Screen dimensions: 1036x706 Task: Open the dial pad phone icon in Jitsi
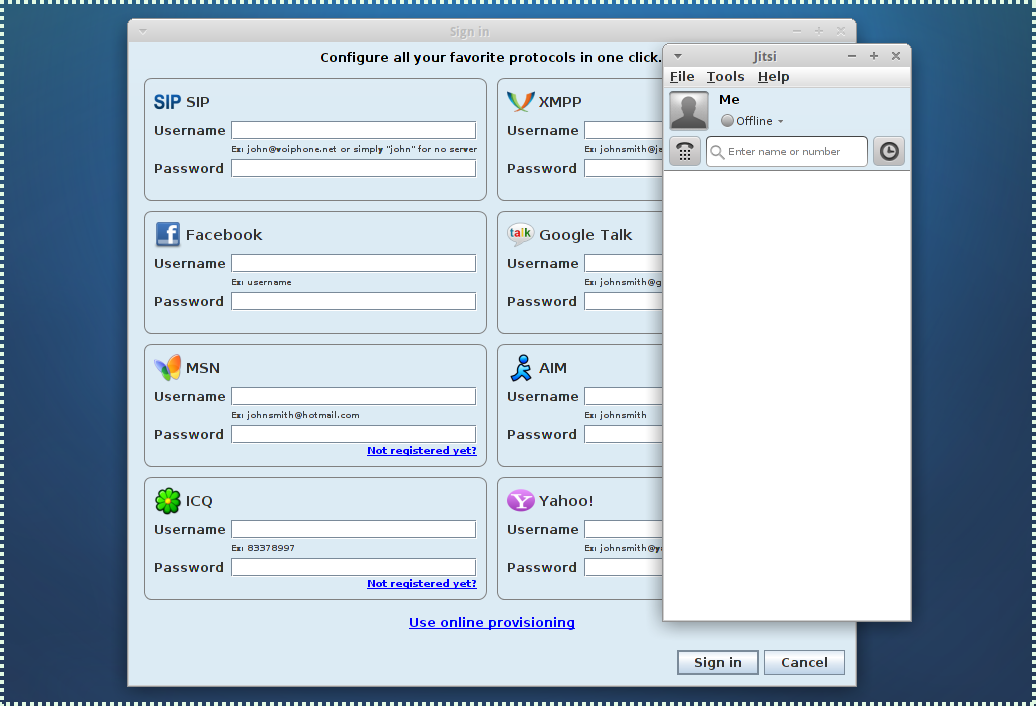pos(684,151)
